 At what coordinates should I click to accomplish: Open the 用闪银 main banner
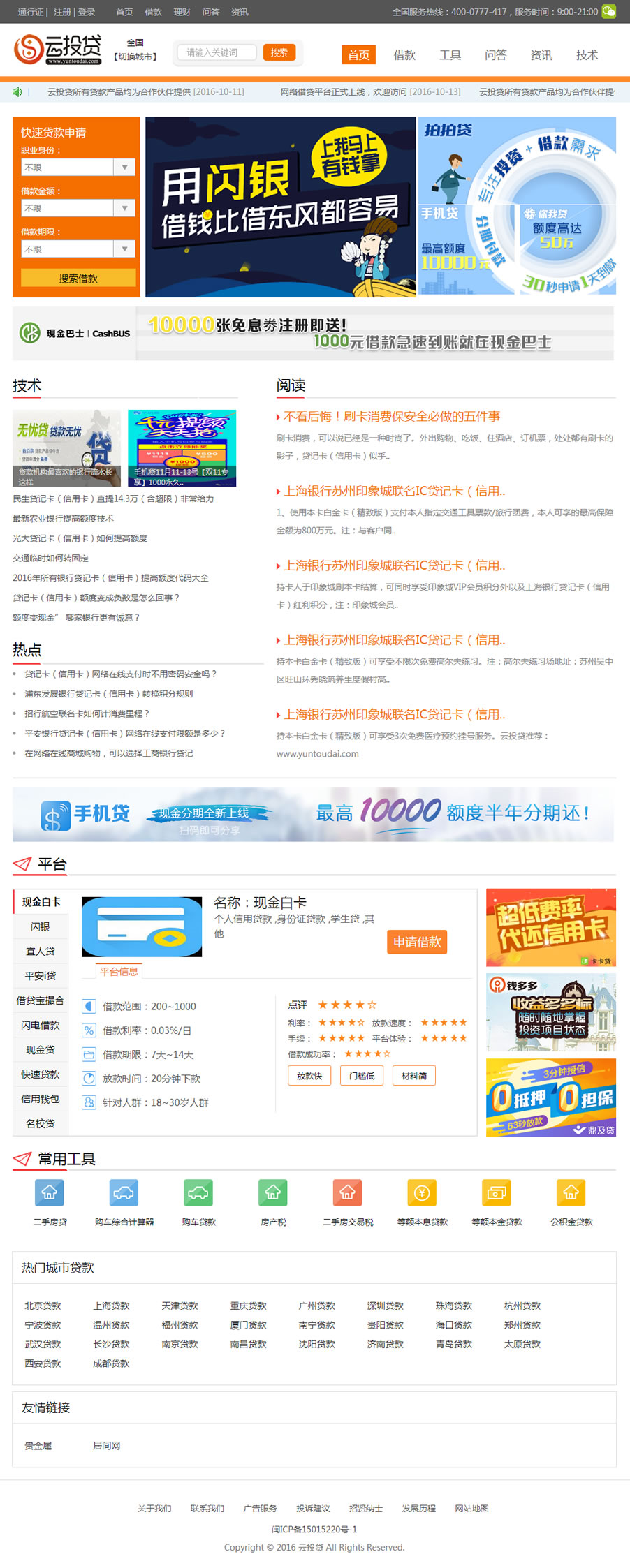(281, 207)
